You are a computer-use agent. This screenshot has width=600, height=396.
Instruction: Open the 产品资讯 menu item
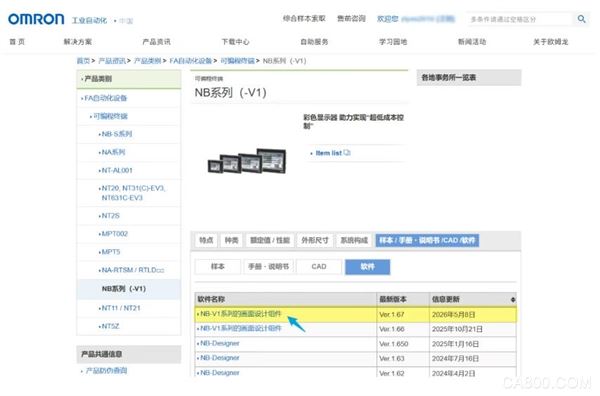point(157,42)
